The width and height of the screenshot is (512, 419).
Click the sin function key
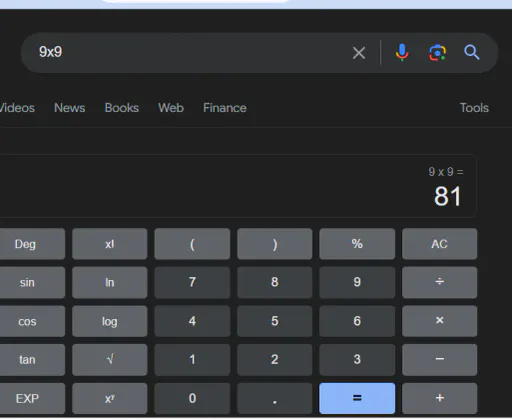pos(32,282)
